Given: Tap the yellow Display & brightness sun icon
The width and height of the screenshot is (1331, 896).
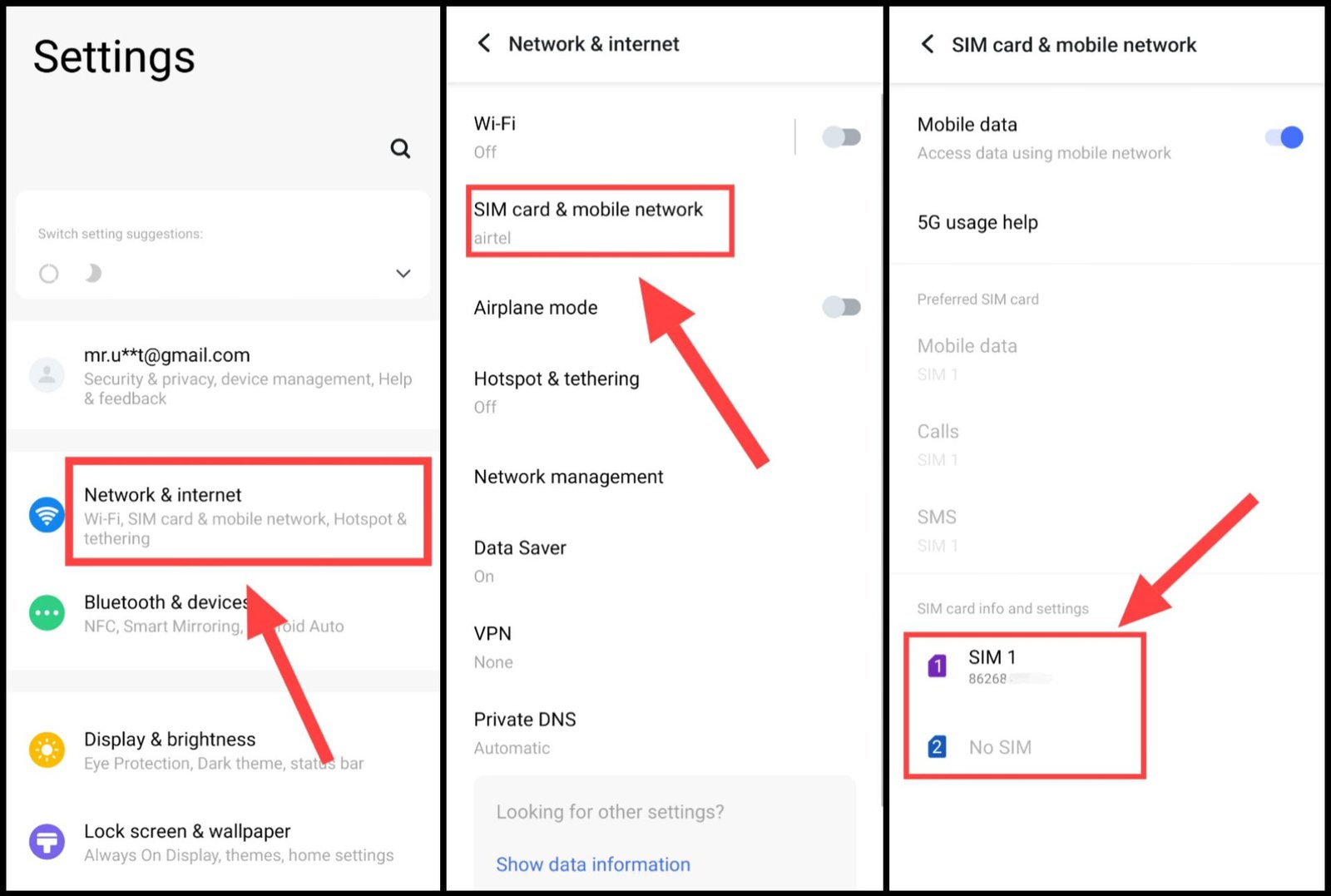Looking at the screenshot, I should pos(47,750).
